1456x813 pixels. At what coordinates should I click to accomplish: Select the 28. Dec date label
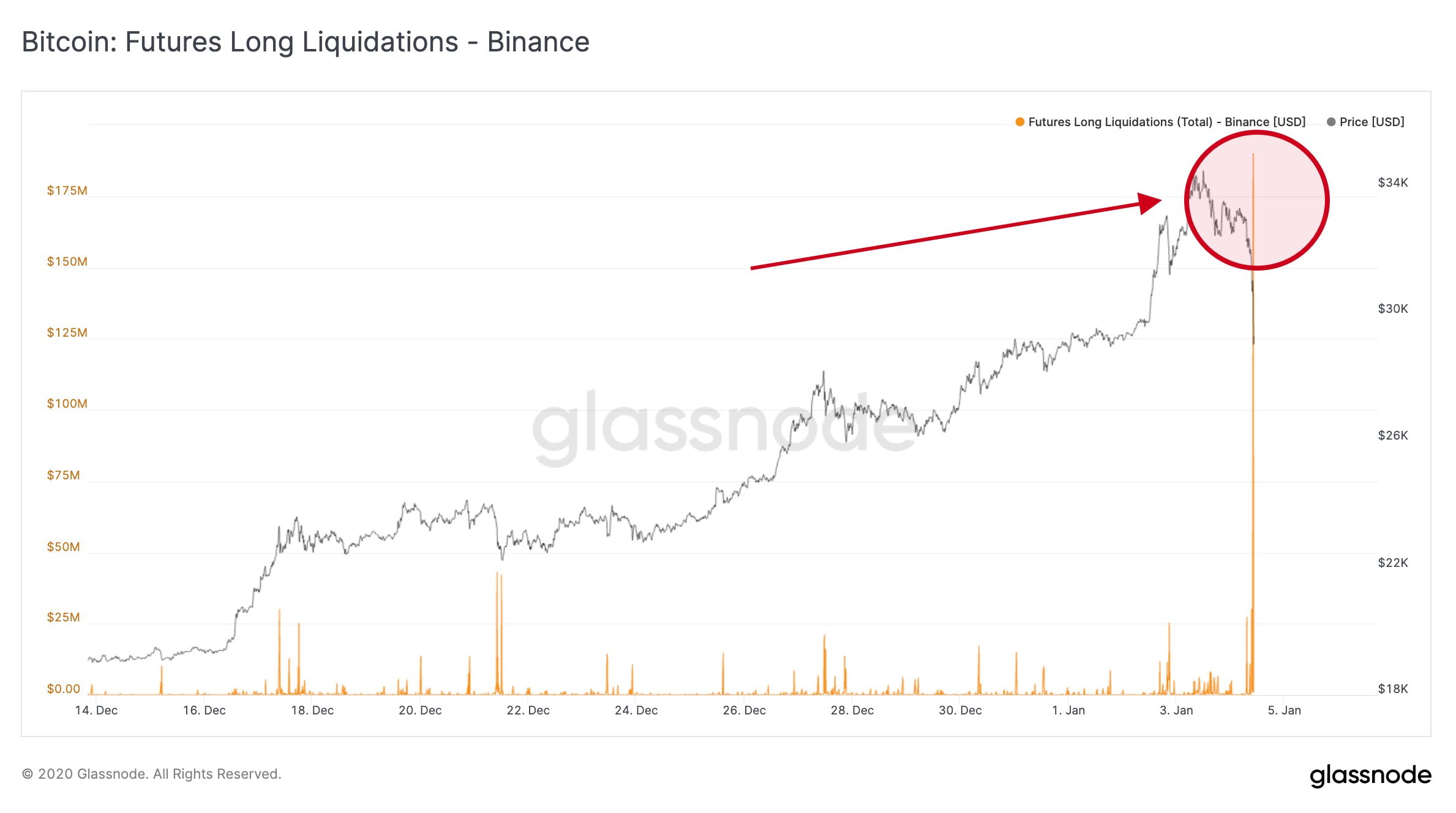852,710
